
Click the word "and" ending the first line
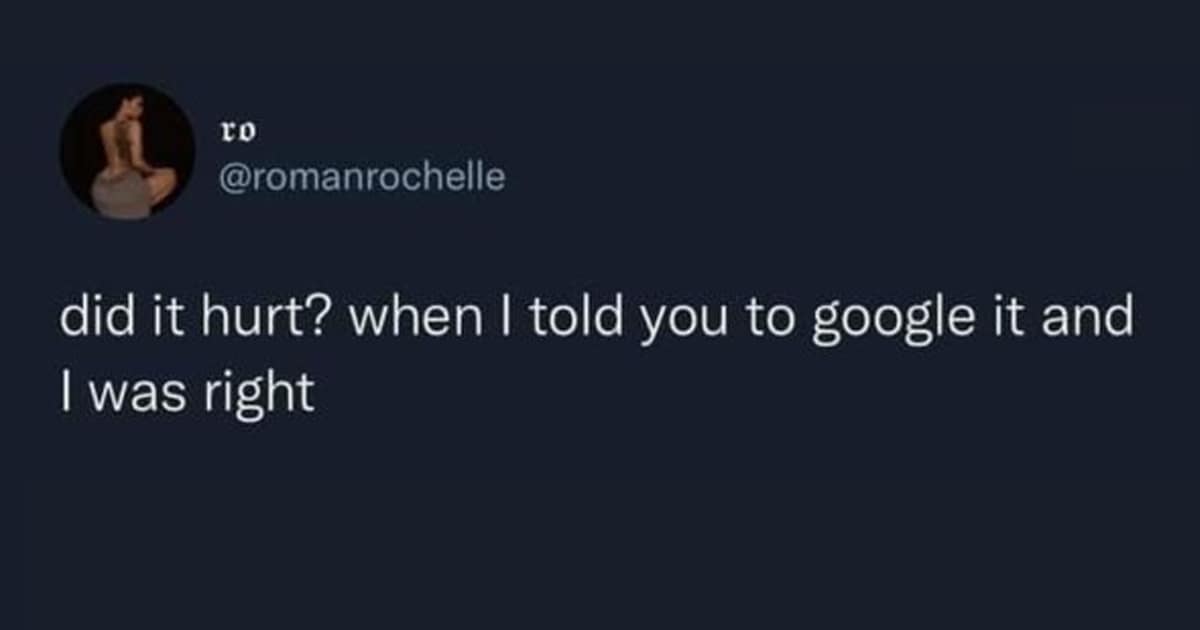1088,320
